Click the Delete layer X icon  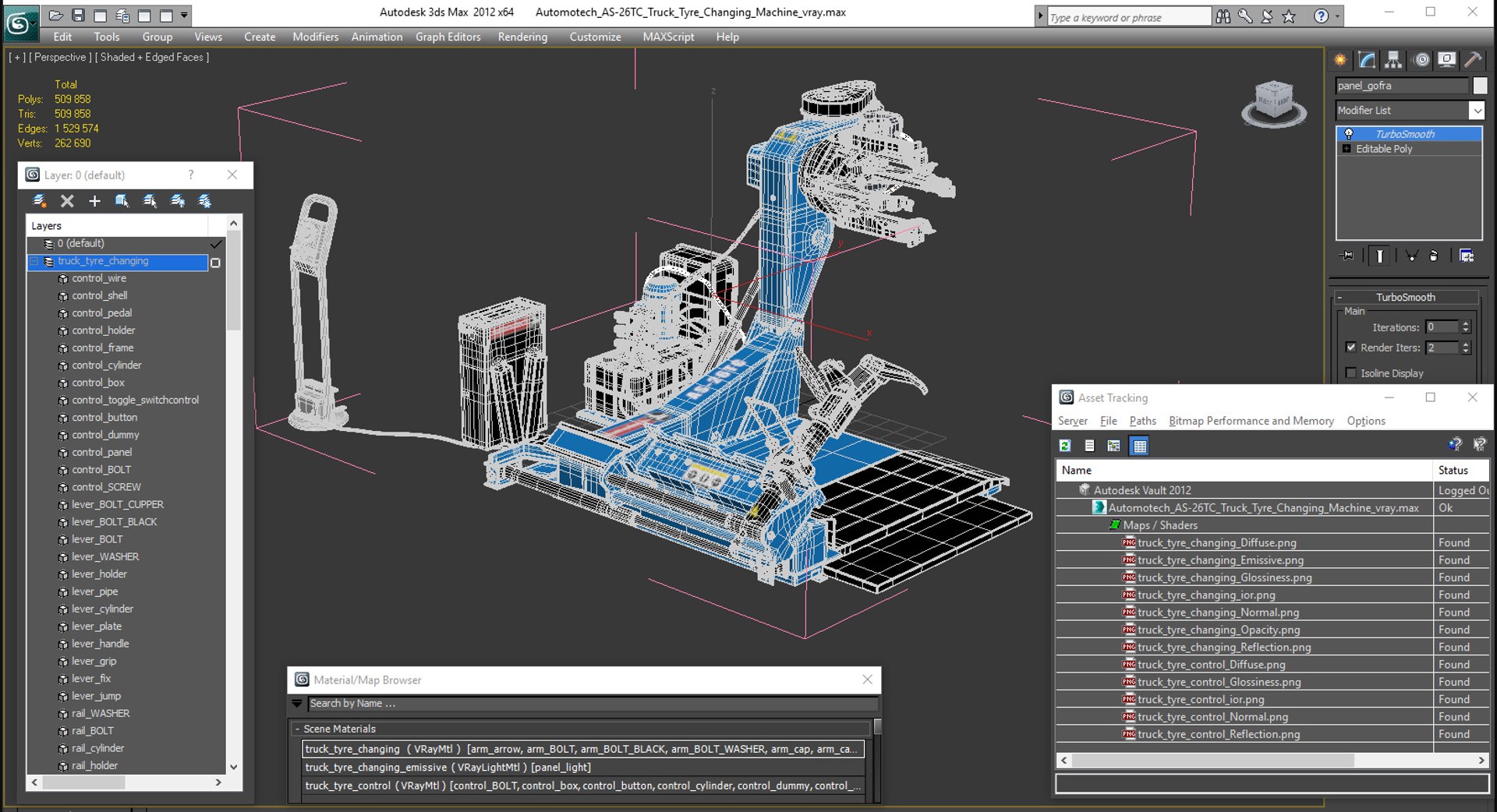[67, 201]
